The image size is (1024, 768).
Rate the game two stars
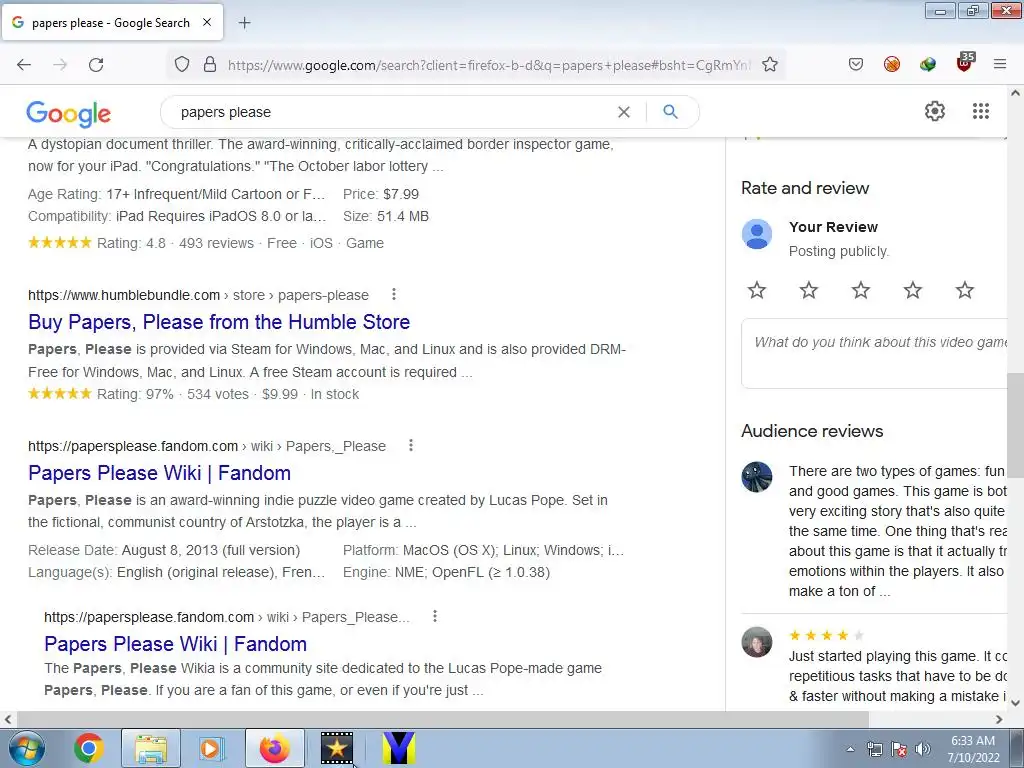point(809,290)
